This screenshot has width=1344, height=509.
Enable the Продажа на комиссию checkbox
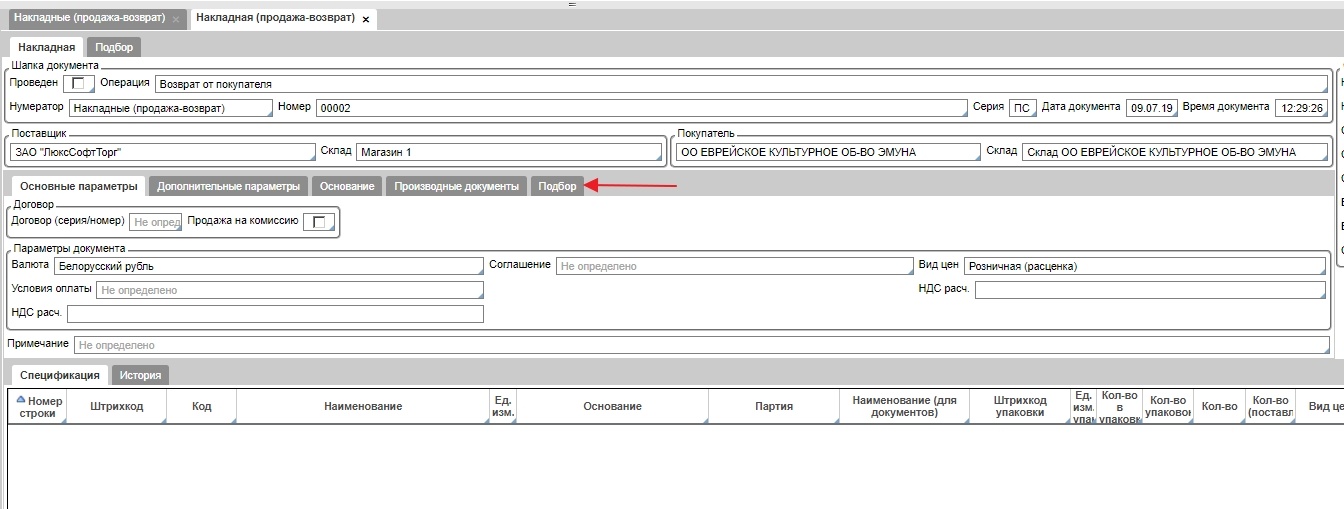(319, 222)
